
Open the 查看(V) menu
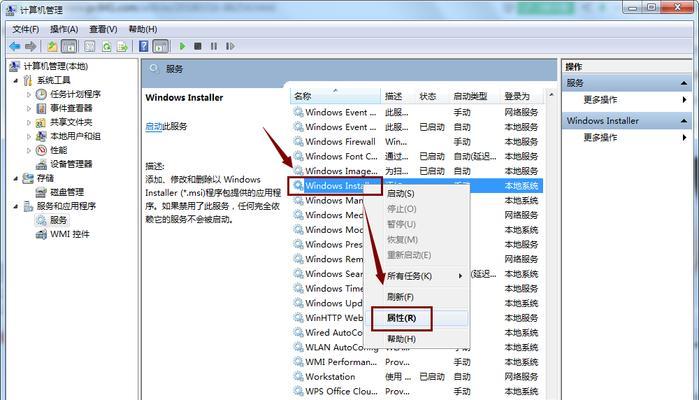[x=103, y=29]
